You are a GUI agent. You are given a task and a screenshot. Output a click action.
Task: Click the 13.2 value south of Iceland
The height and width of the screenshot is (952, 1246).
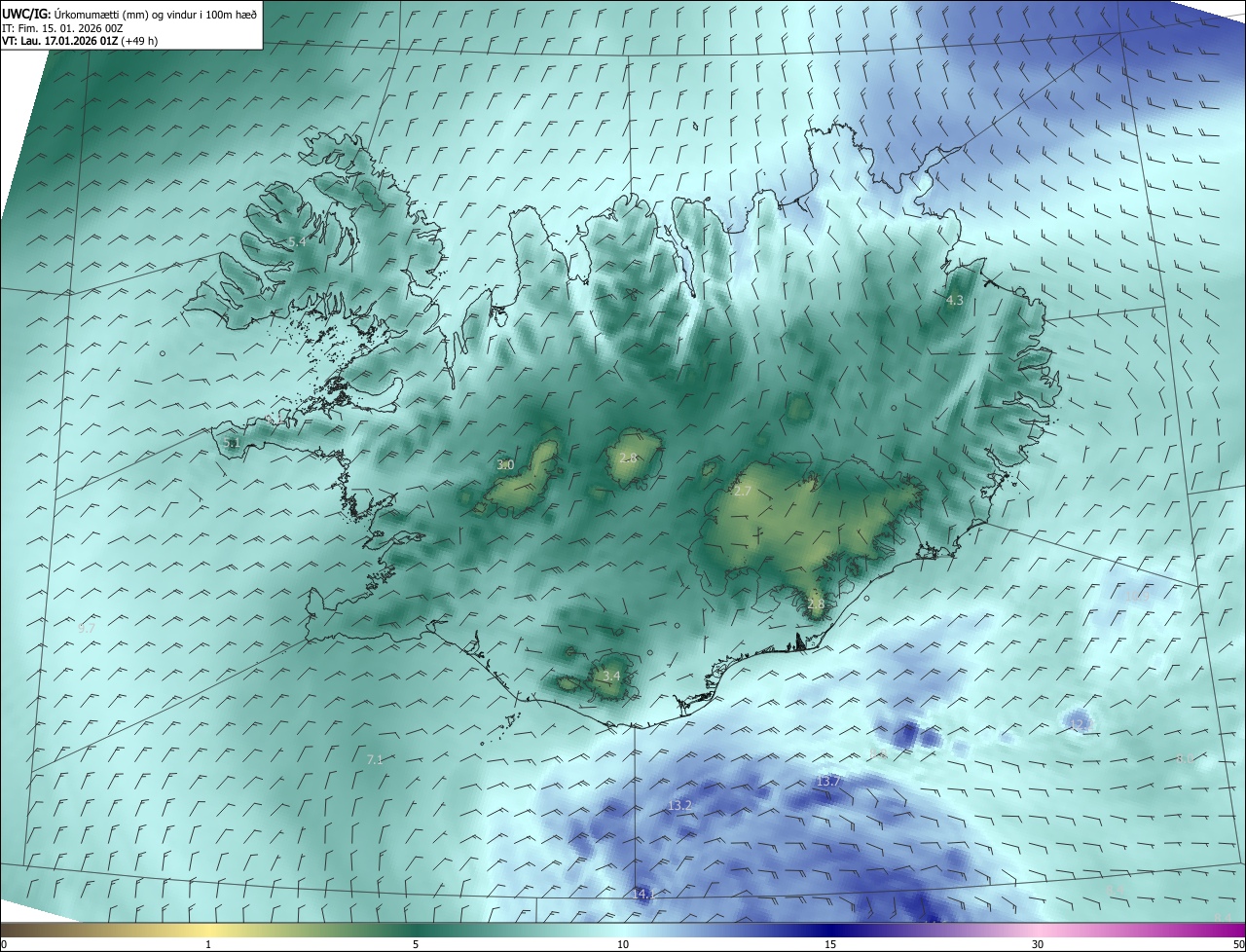(x=679, y=806)
